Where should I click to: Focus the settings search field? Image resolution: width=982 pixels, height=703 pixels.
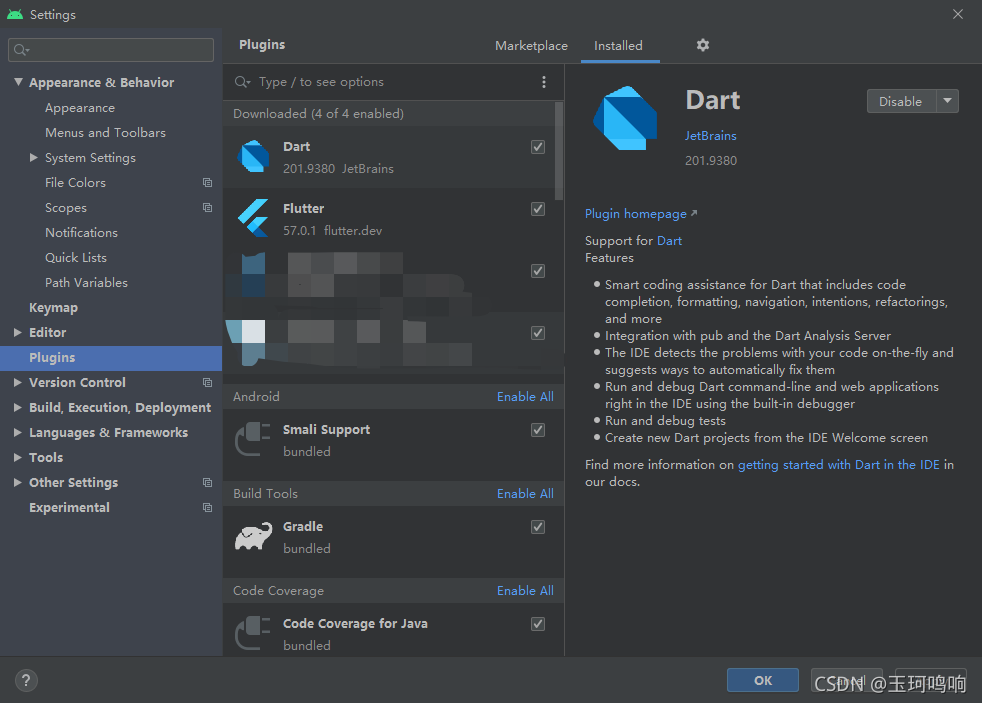[111, 50]
